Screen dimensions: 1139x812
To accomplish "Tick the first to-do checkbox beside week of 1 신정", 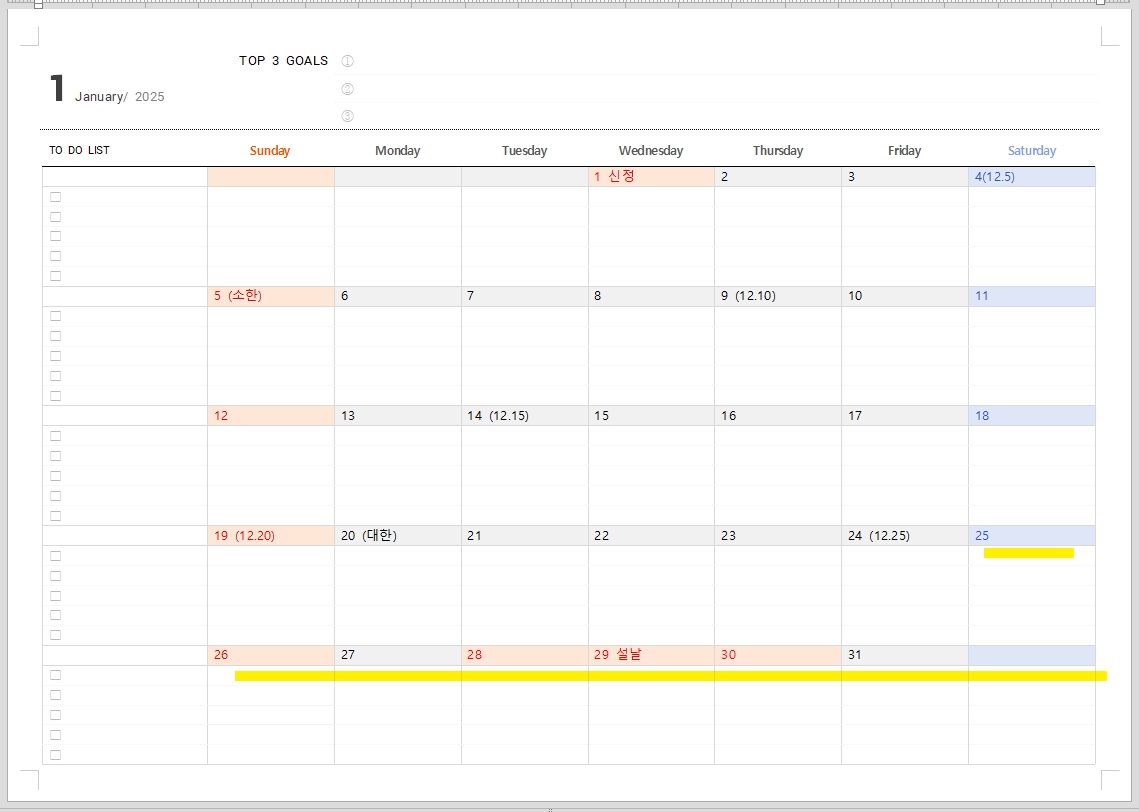I will [x=55, y=197].
